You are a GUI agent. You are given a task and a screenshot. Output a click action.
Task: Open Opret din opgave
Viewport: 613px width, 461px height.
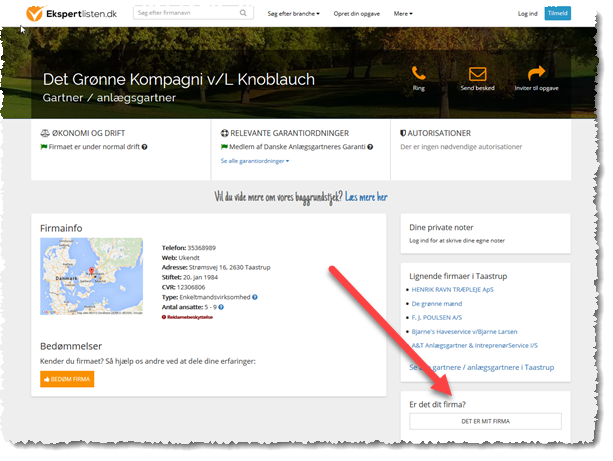pos(357,14)
